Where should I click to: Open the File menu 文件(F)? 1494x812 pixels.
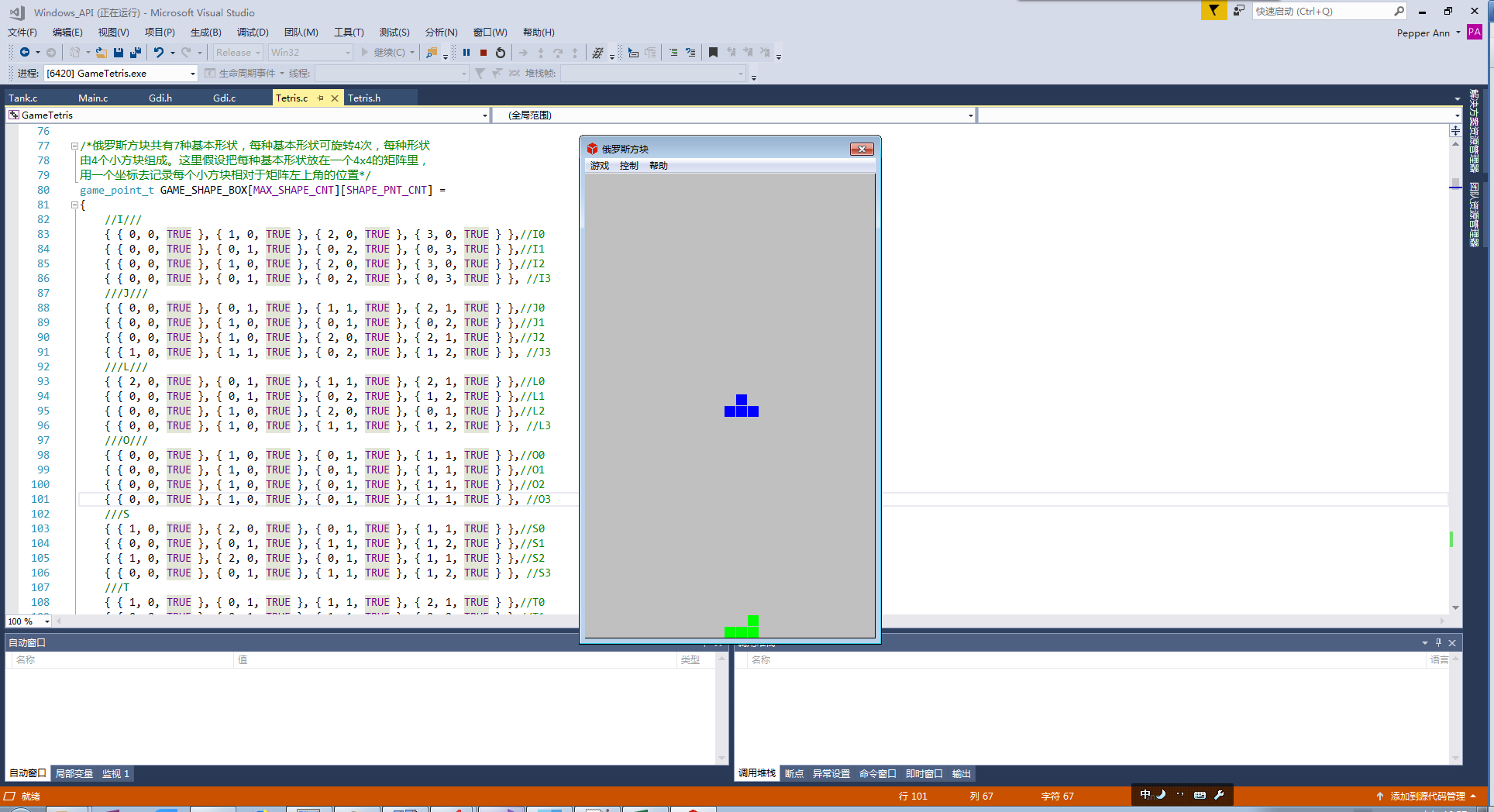22,33
